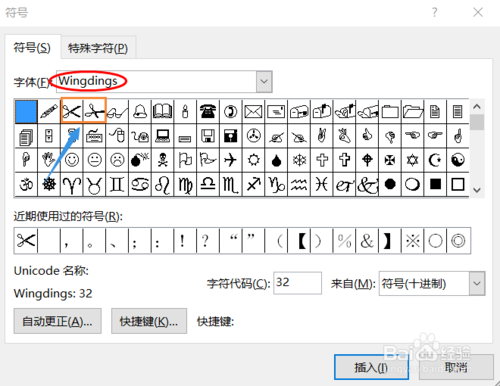Open the Wingdings font dropdown
Screen dimensions: 500x386
pos(264,81)
